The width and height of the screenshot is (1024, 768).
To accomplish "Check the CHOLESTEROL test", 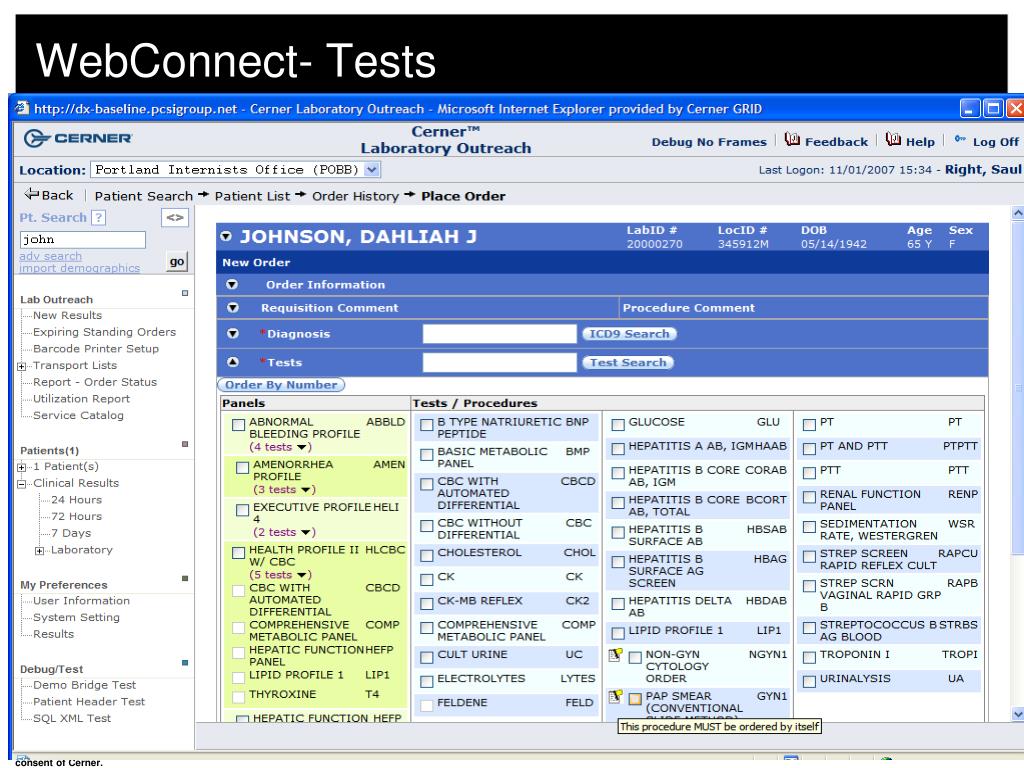I will (x=426, y=556).
